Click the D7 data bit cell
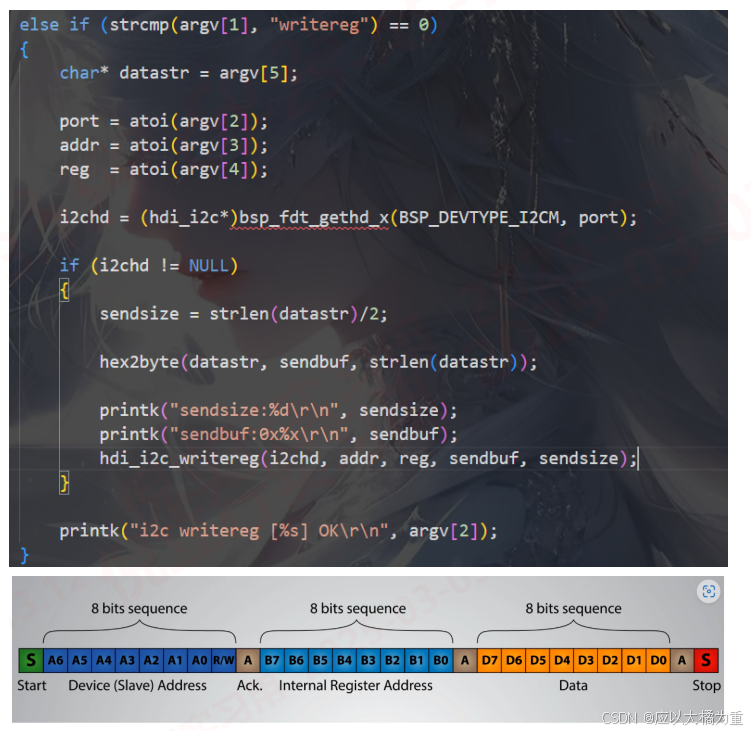 point(489,660)
